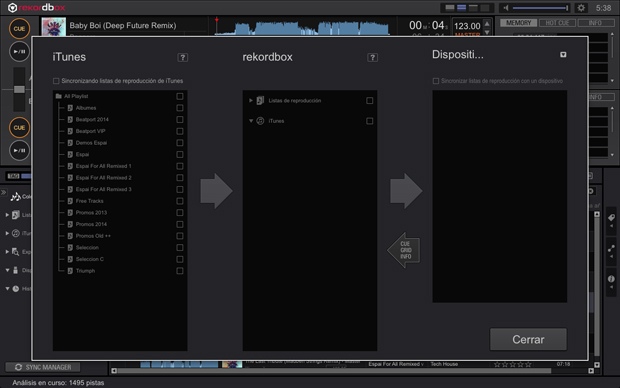The image size is (620, 388).
Task: Click the rekordbox logo
Action: tap(36, 8)
